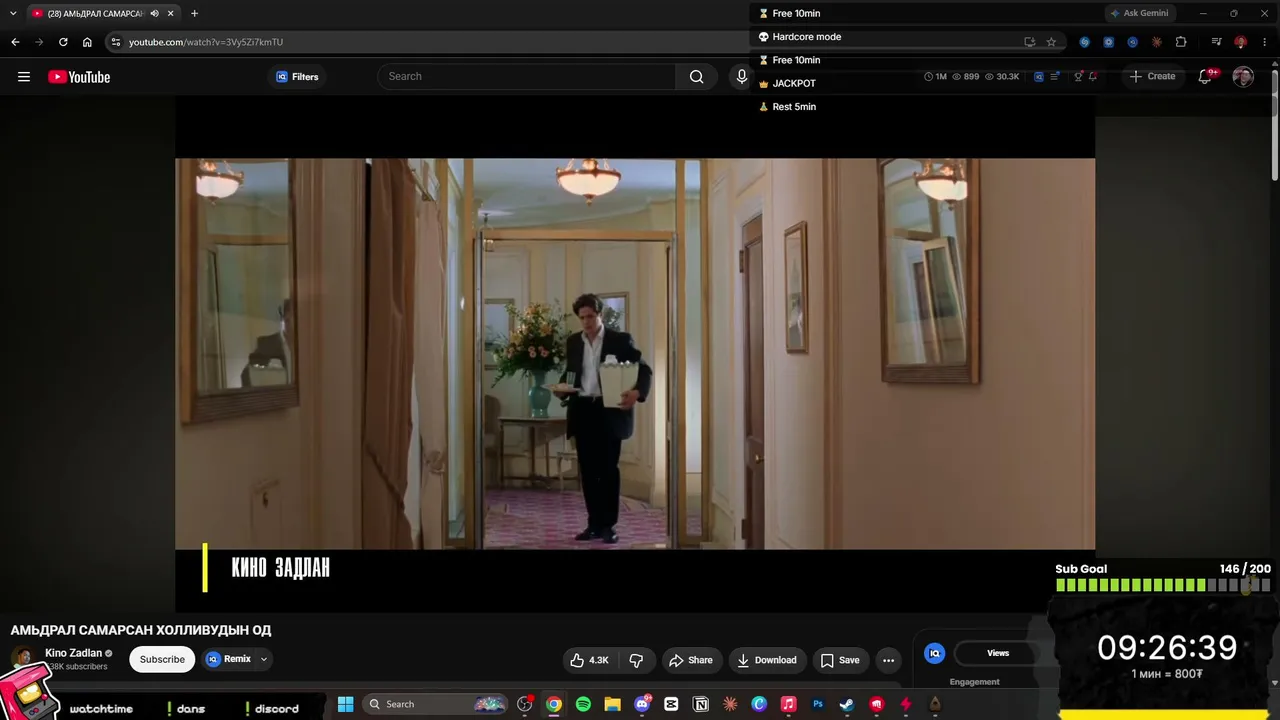Open the YouTube account avatar menu
Image resolution: width=1280 pixels, height=720 pixels.
point(1243,77)
